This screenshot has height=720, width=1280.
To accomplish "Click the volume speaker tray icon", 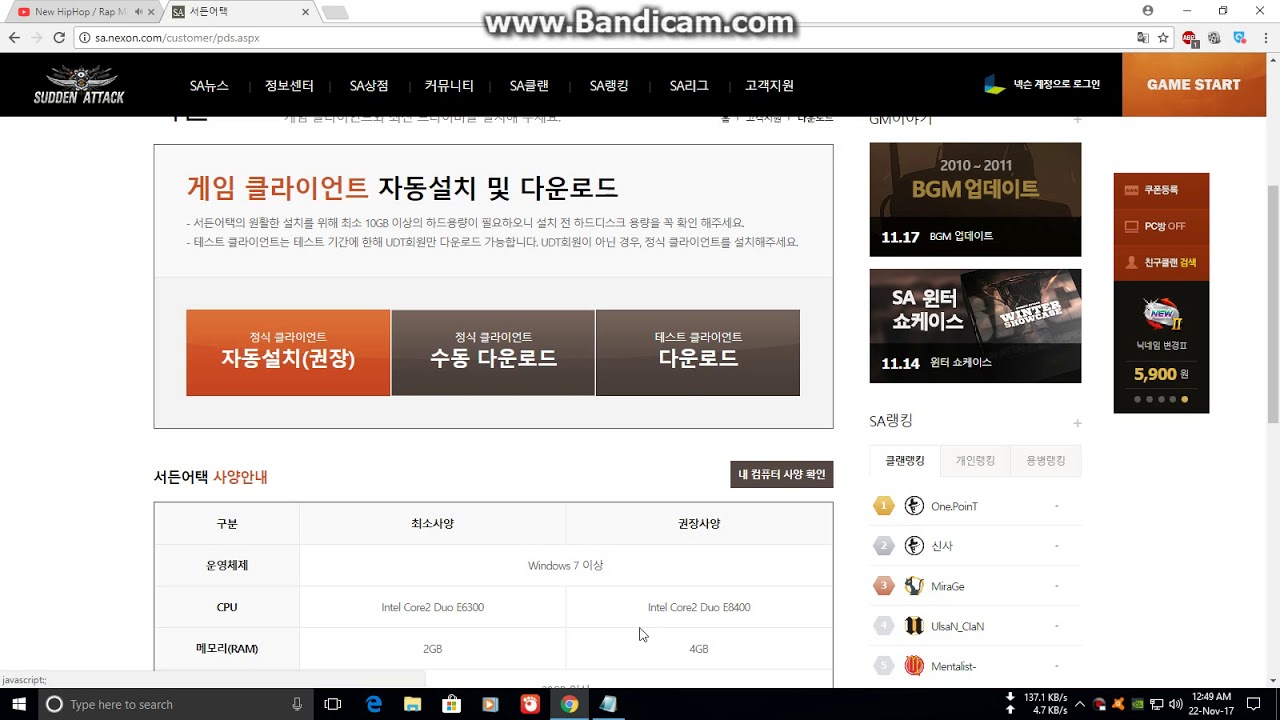I will (1175, 704).
